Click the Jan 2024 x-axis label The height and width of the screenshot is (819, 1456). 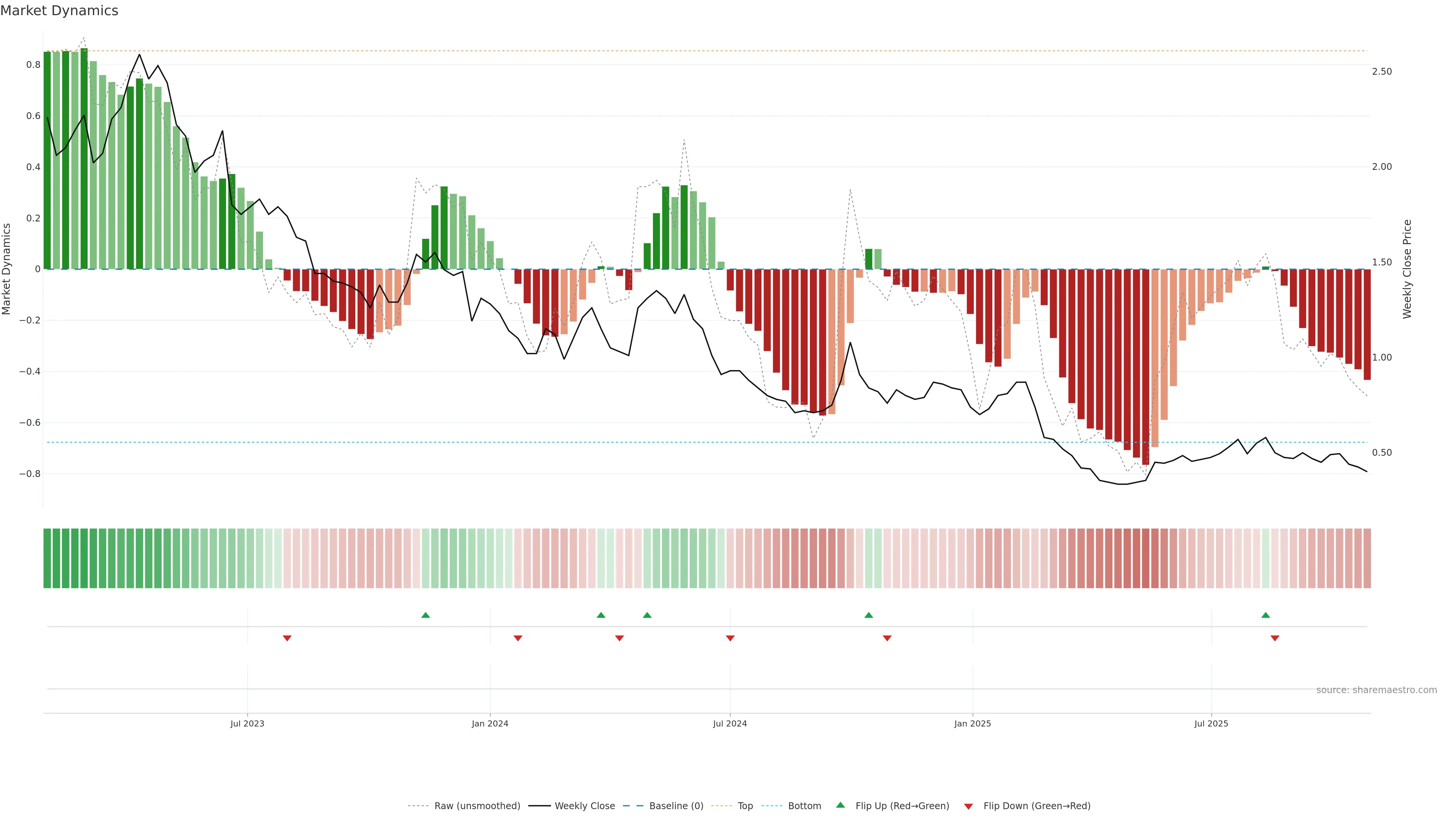click(490, 723)
